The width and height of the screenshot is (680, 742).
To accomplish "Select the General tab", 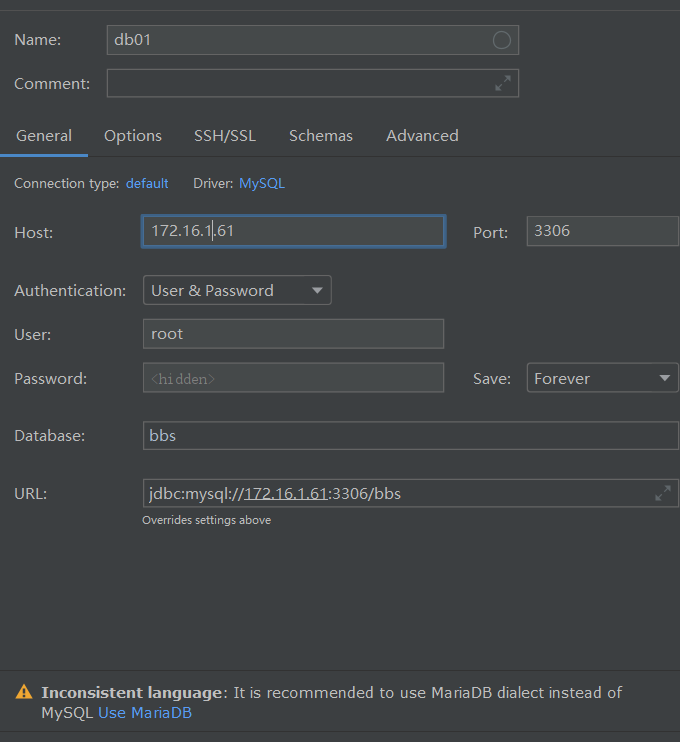I will [x=44, y=136].
